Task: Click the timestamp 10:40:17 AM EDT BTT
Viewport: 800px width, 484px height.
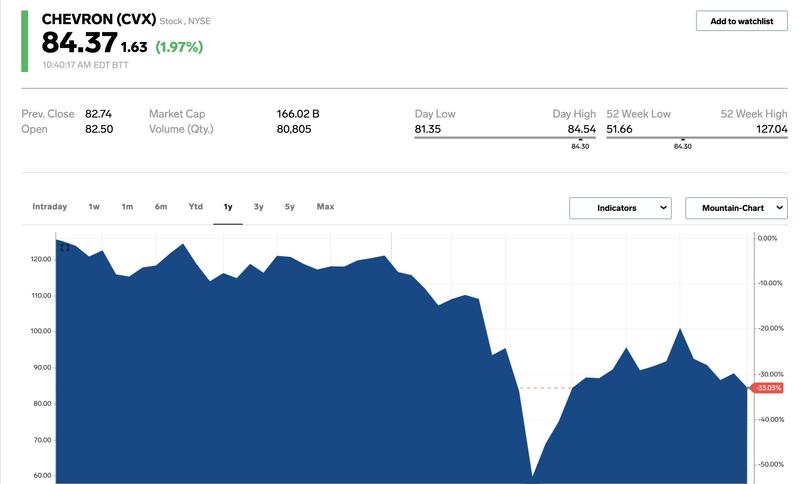Action: coord(85,65)
